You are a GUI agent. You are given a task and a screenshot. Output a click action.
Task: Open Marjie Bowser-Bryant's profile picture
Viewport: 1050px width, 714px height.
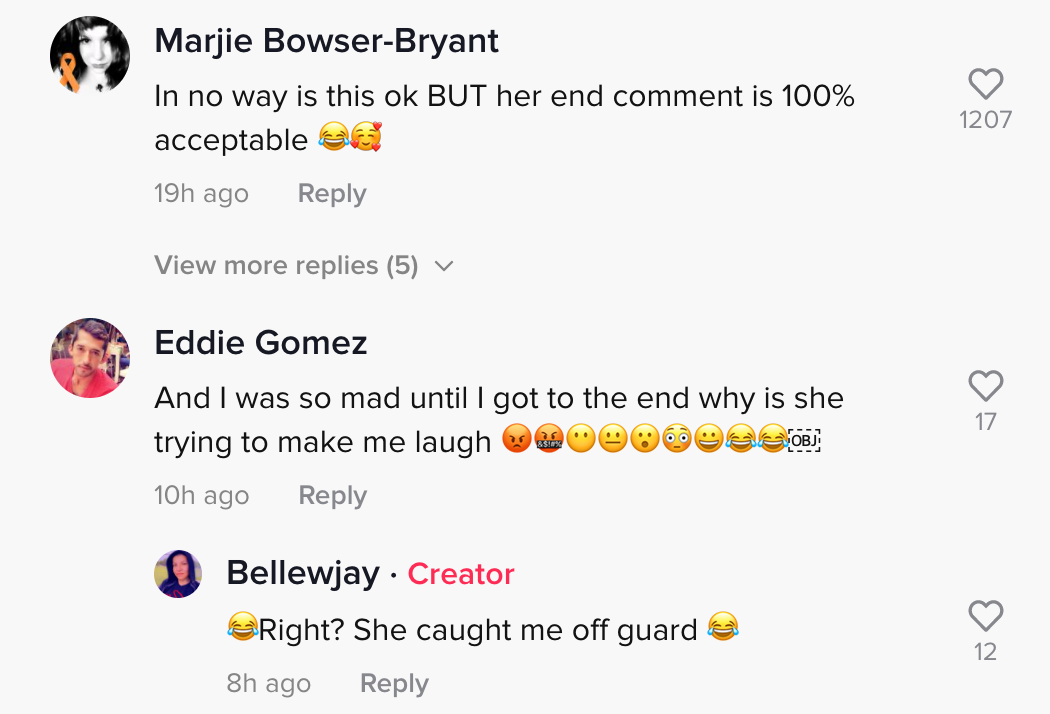tap(90, 56)
